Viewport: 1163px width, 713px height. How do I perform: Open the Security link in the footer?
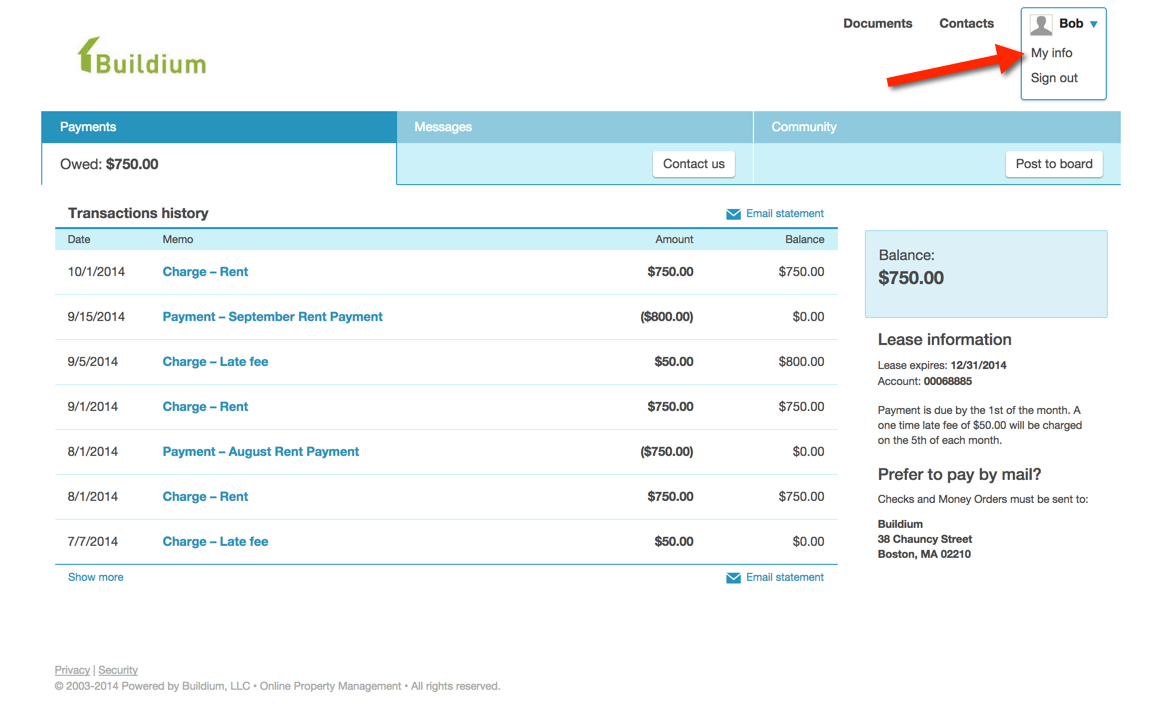[x=117, y=669]
